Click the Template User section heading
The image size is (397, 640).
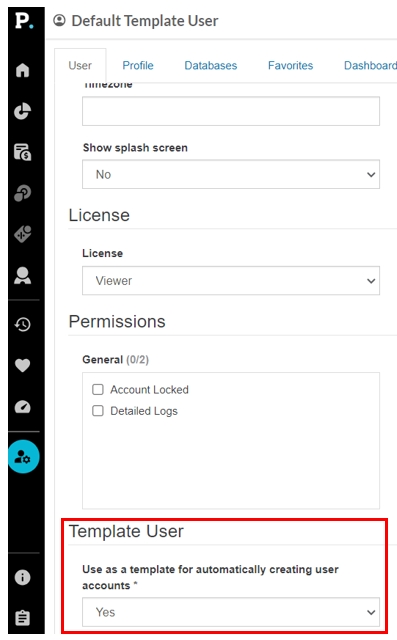126,531
